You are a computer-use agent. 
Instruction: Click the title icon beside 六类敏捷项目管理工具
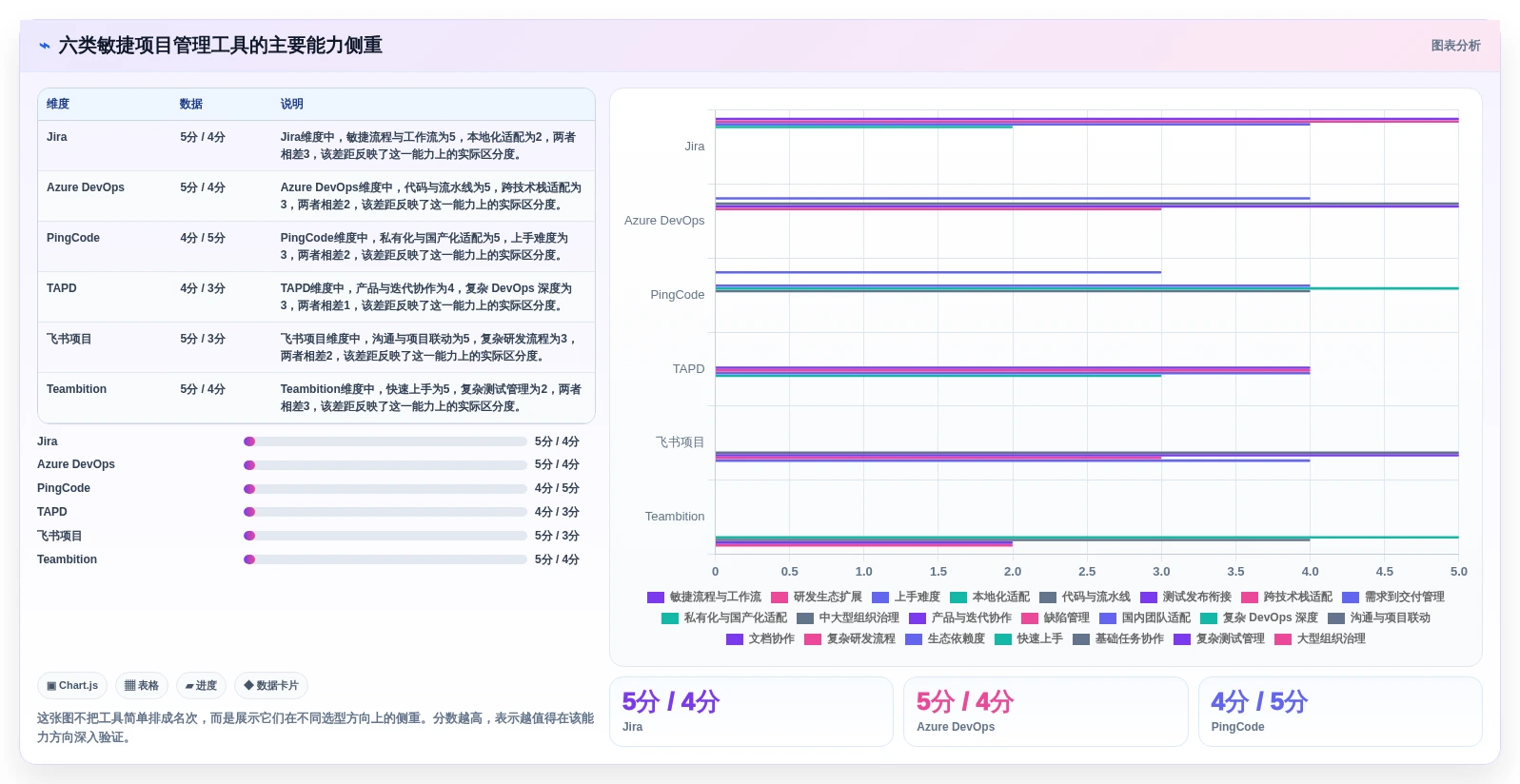pos(45,45)
